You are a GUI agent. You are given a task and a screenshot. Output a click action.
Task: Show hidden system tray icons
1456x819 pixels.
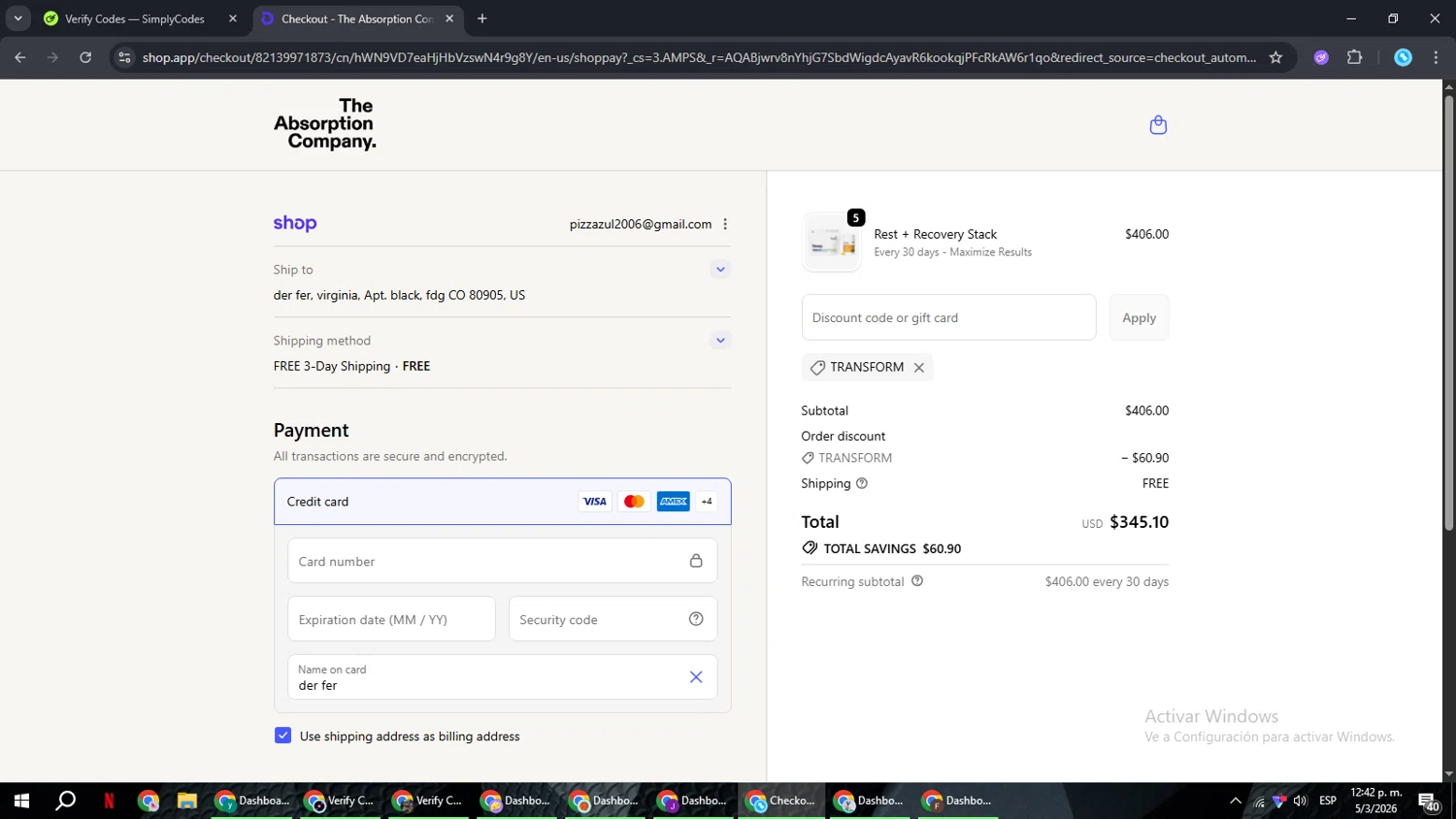(1235, 801)
